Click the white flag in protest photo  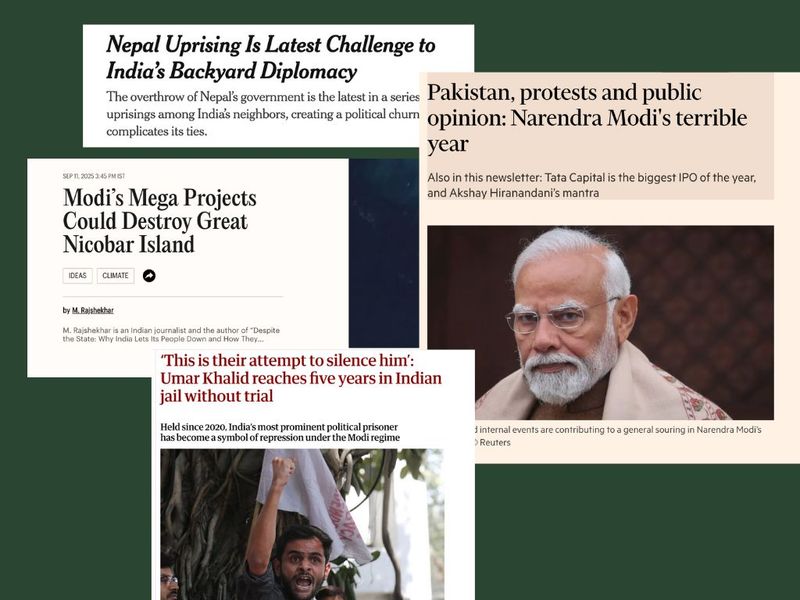pyautogui.click(x=312, y=503)
